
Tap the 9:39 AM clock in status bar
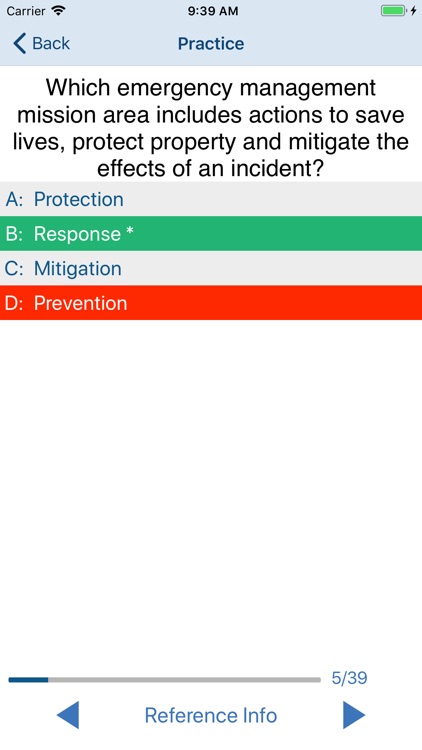tap(213, 11)
